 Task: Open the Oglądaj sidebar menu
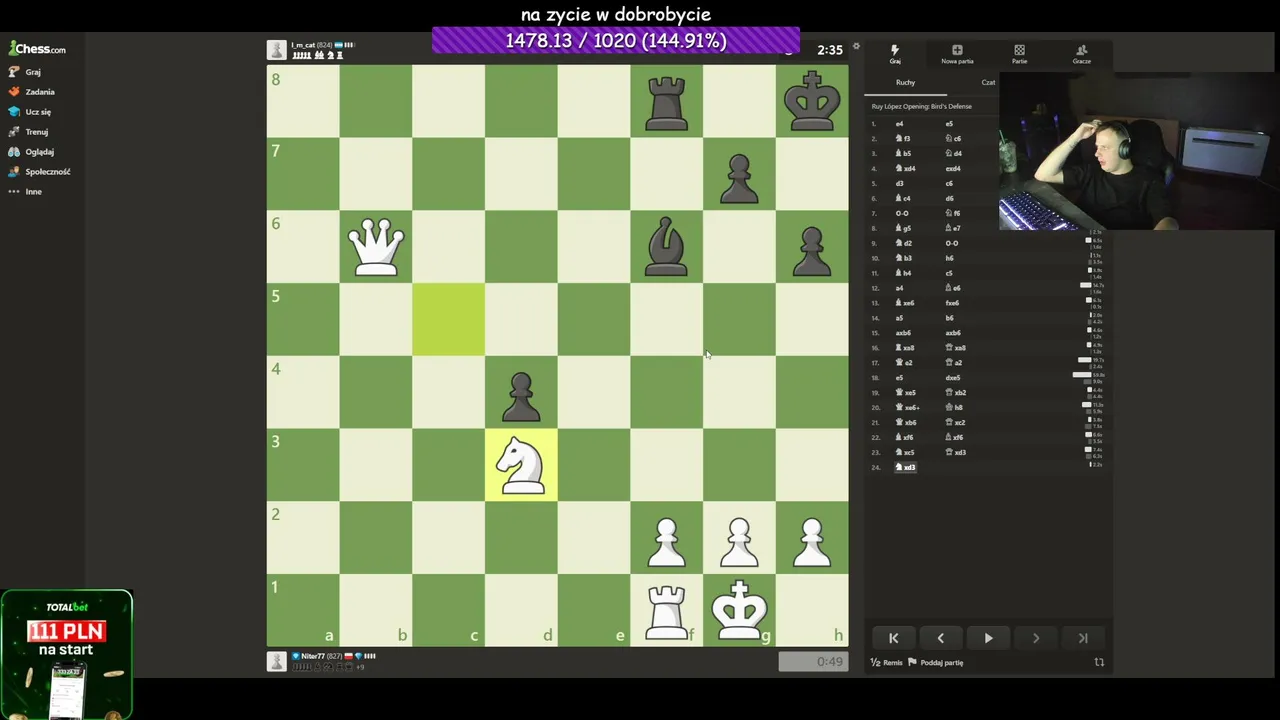pyautogui.click(x=32, y=152)
